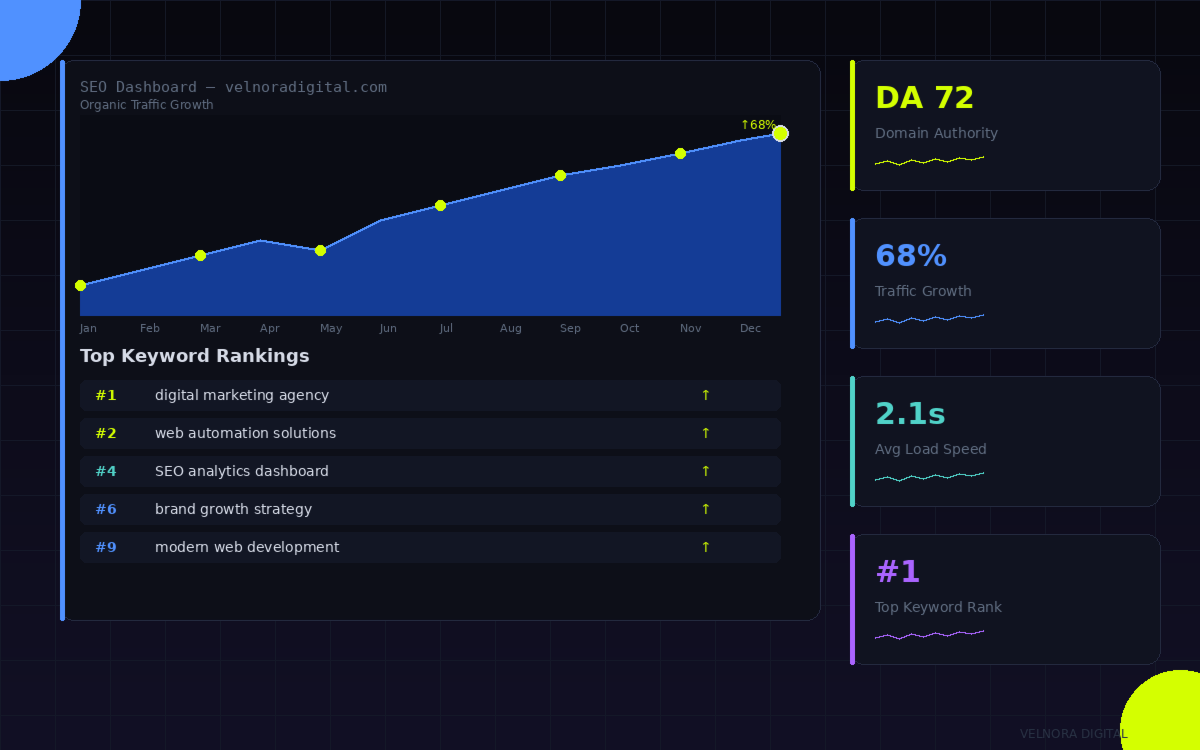Select the SEO analytics dashboard keyword
The width and height of the screenshot is (1200, 750).
click(x=242, y=471)
